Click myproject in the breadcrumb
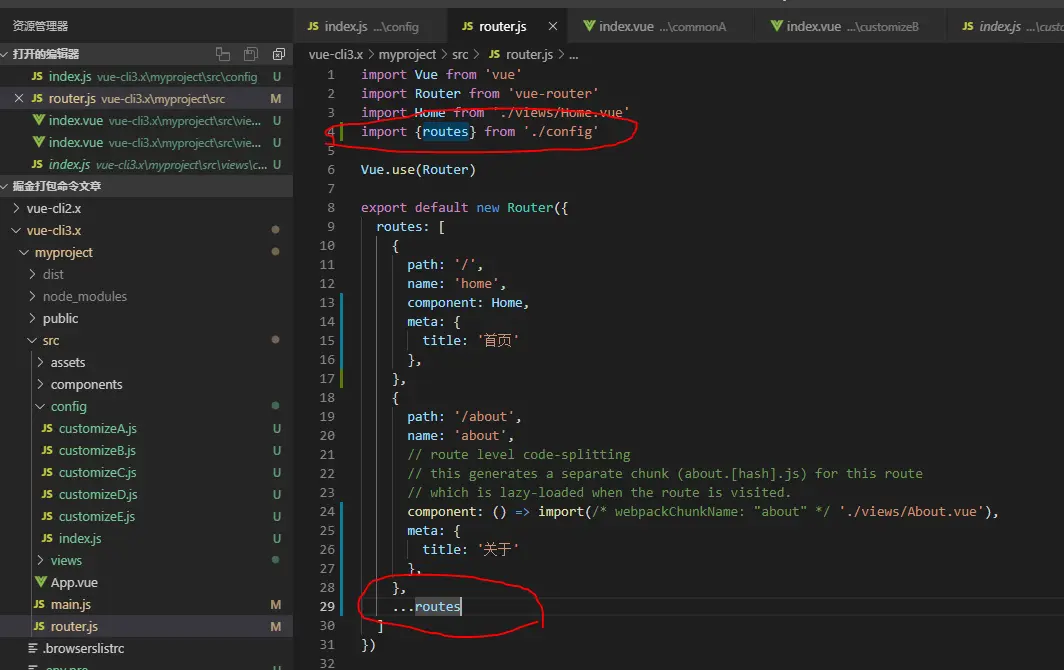The width and height of the screenshot is (1064, 670). pyautogui.click(x=407, y=54)
